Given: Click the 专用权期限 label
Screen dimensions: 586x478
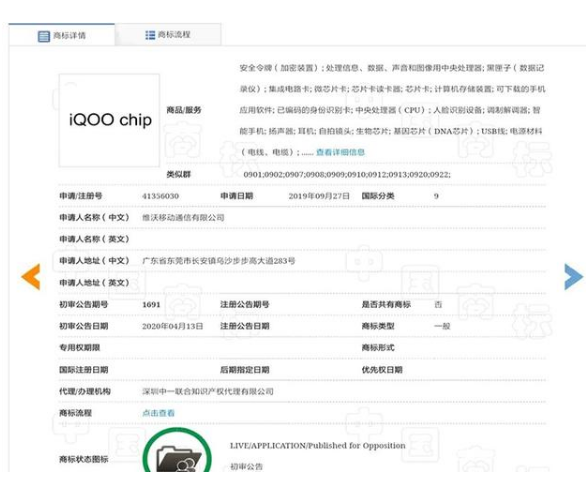Looking at the screenshot, I should point(80,348).
